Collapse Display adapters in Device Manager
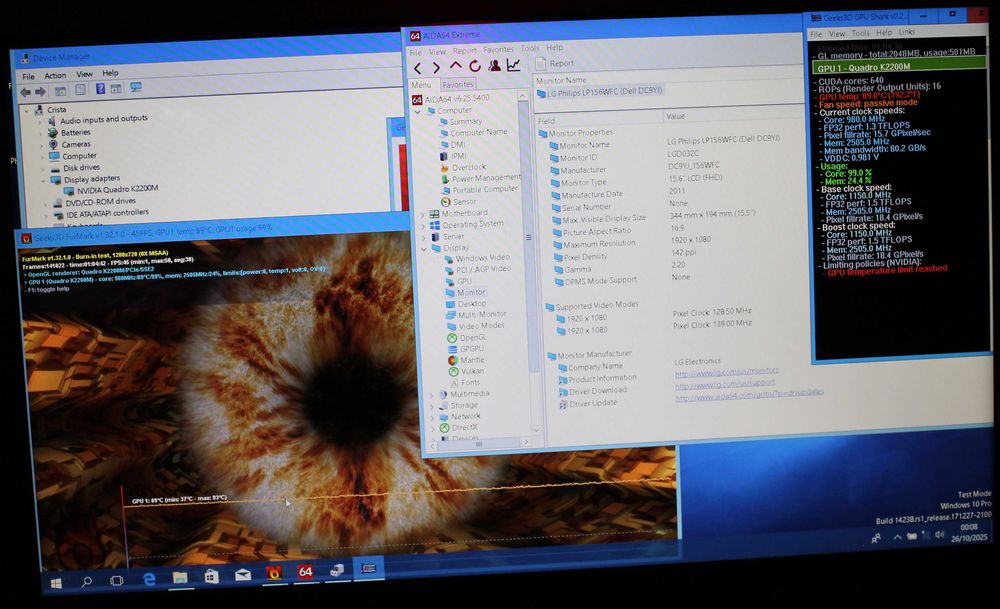The image size is (1000, 609). (x=44, y=181)
